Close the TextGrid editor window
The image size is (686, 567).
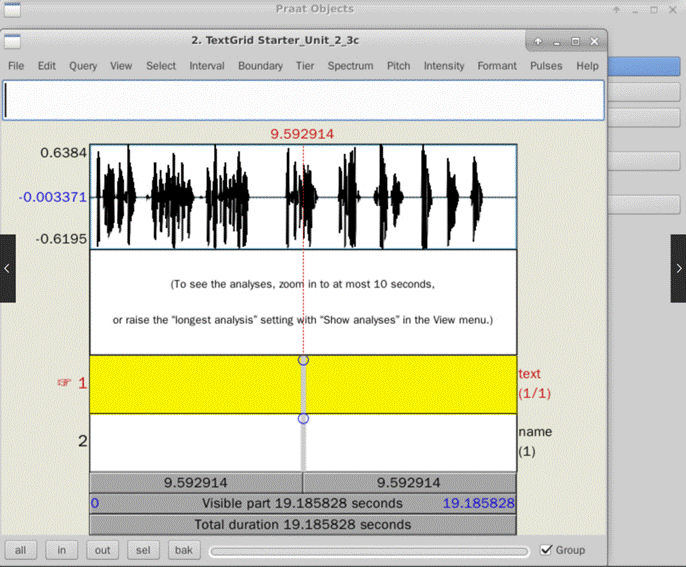(x=594, y=42)
